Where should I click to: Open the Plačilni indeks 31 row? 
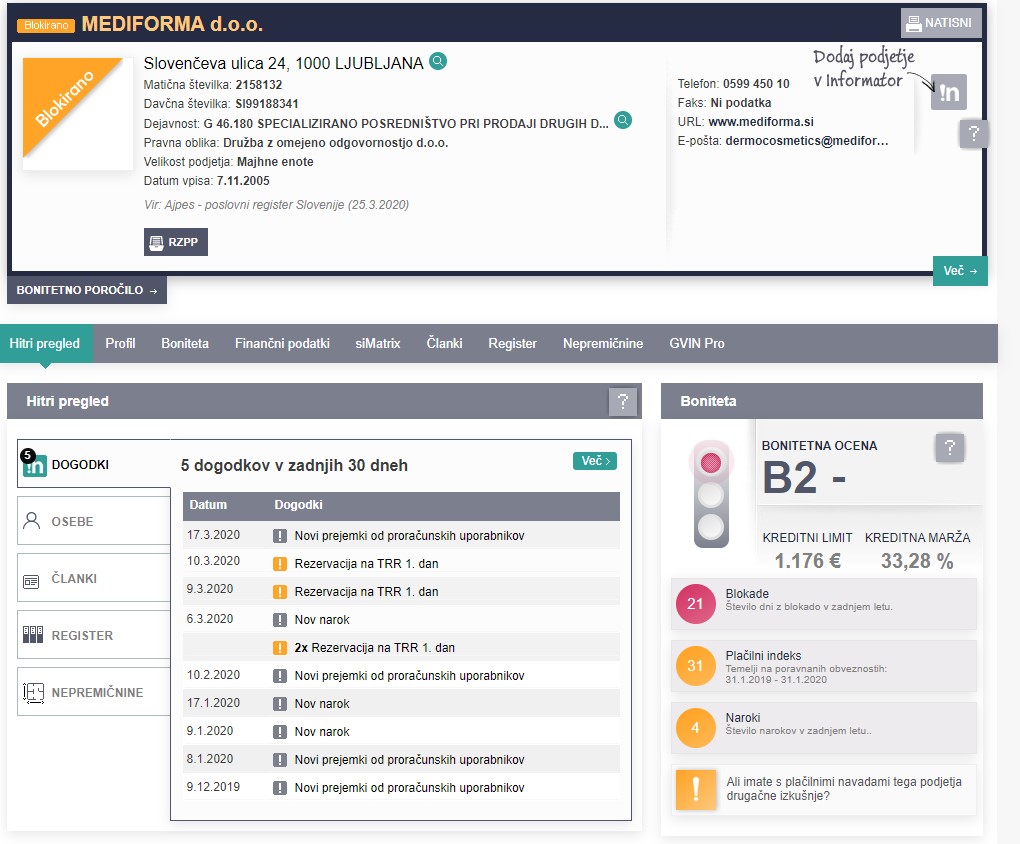[x=822, y=668]
